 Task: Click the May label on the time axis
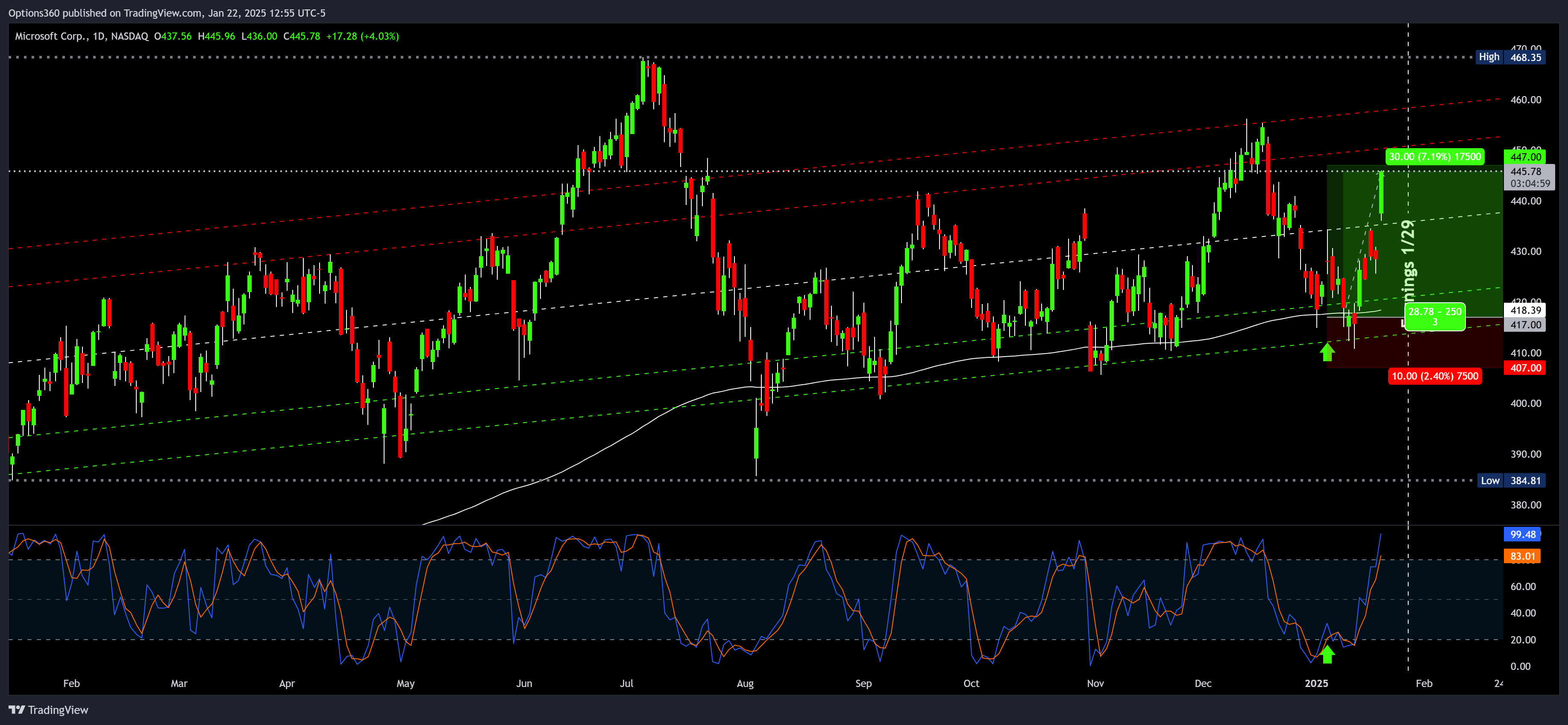(405, 684)
